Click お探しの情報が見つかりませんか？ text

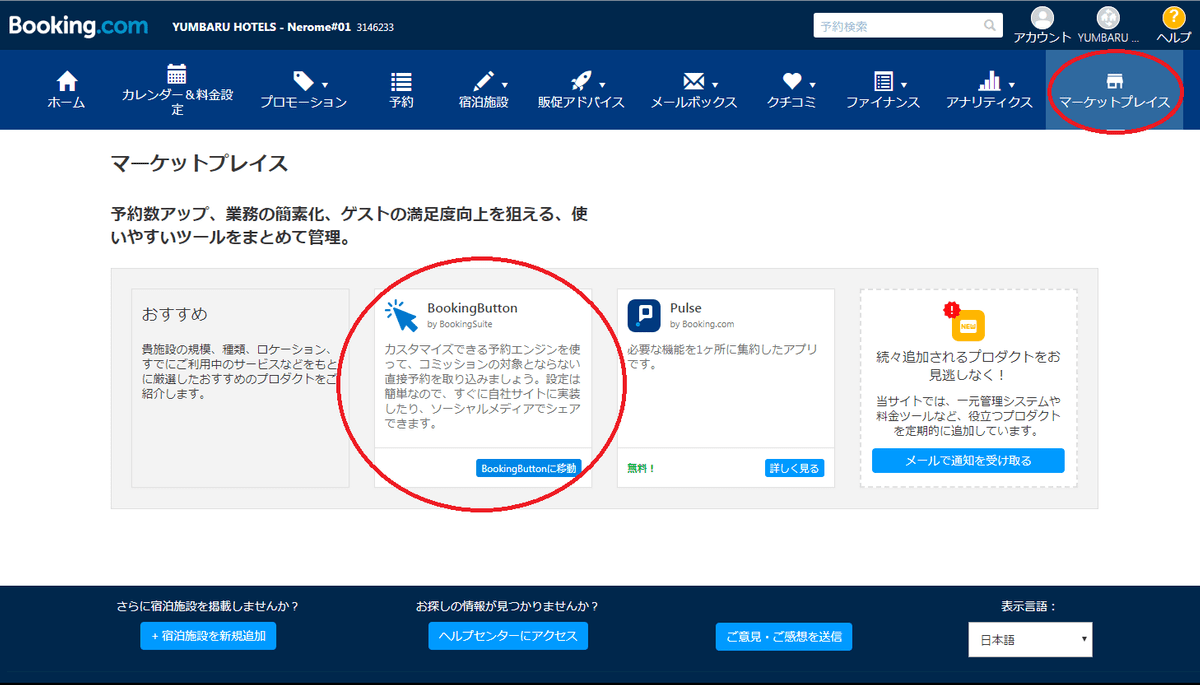[508, 606]
